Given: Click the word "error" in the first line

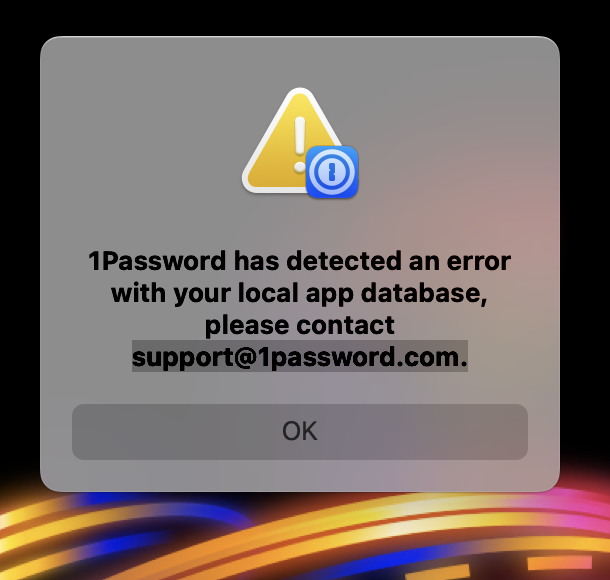Looking at the screenshot, I should [x=479, y=261].
